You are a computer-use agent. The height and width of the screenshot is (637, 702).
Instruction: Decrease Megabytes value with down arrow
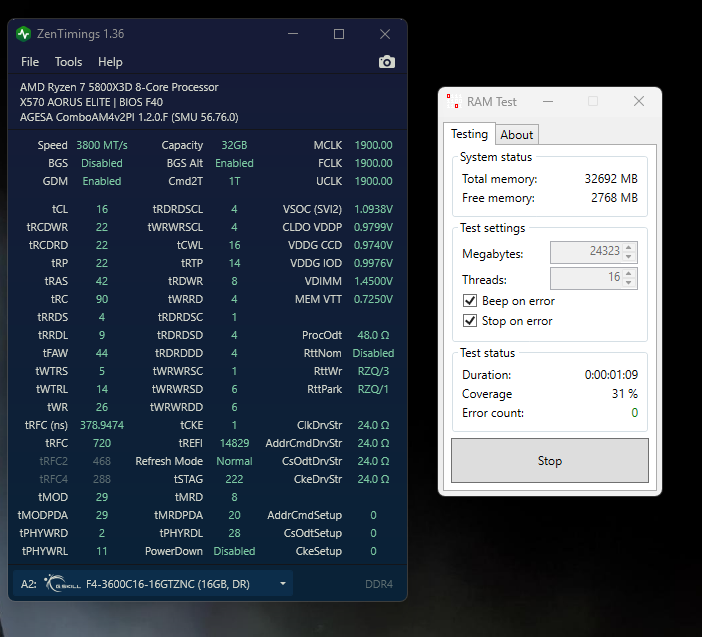point(629,257)
